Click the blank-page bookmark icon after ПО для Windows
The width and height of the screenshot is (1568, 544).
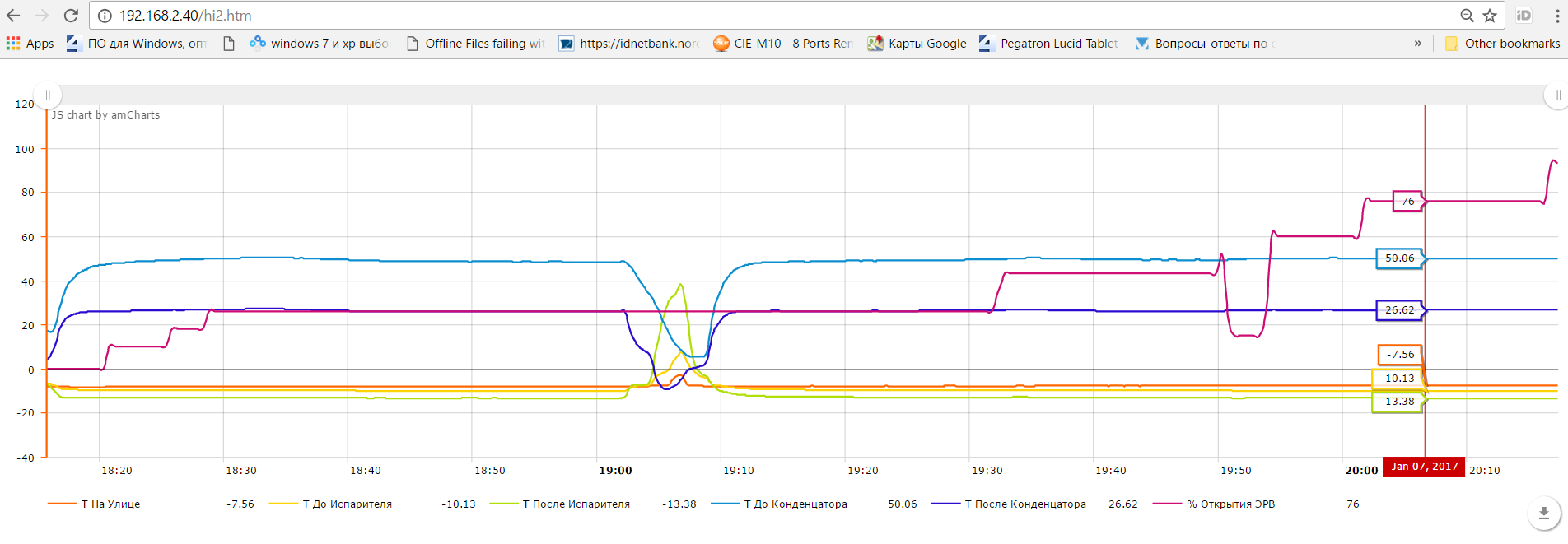point(229,44)
